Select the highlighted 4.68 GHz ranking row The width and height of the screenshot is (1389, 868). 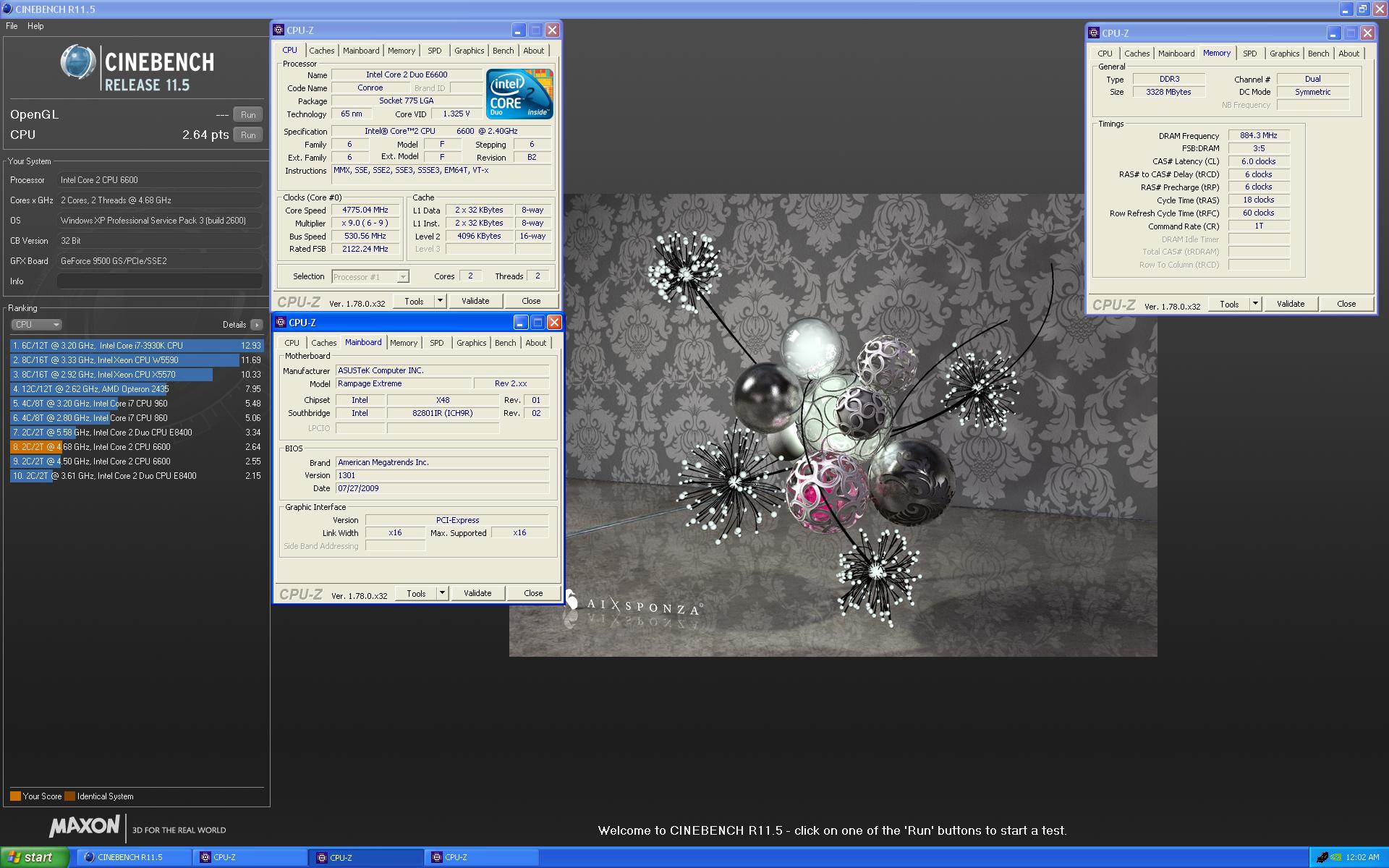tap(136, 447)
